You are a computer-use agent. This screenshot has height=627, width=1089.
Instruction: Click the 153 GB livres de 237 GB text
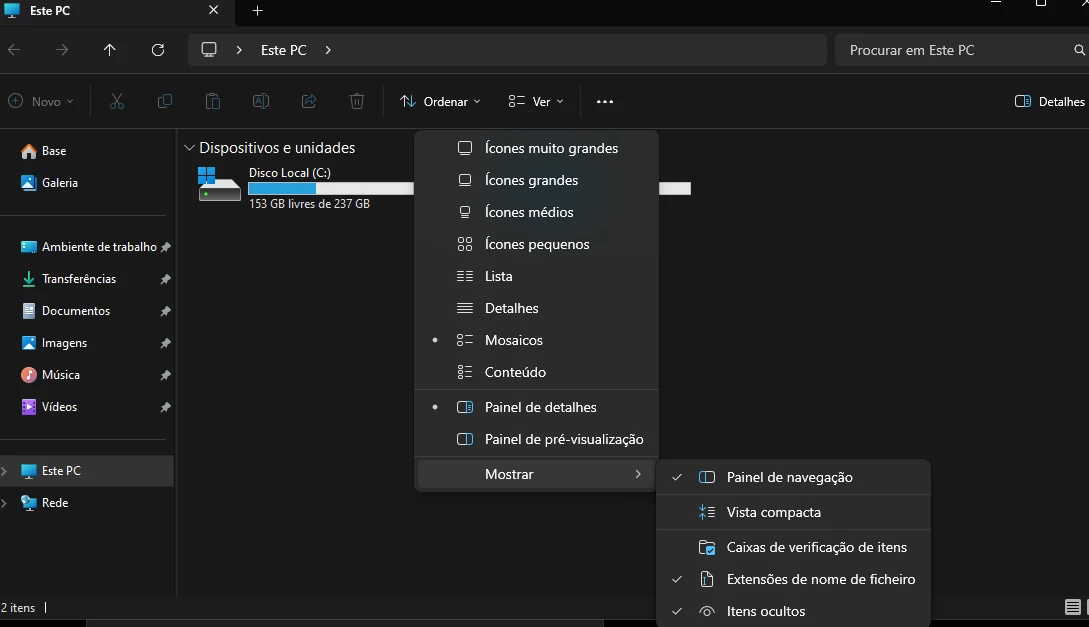pos(309,204)
